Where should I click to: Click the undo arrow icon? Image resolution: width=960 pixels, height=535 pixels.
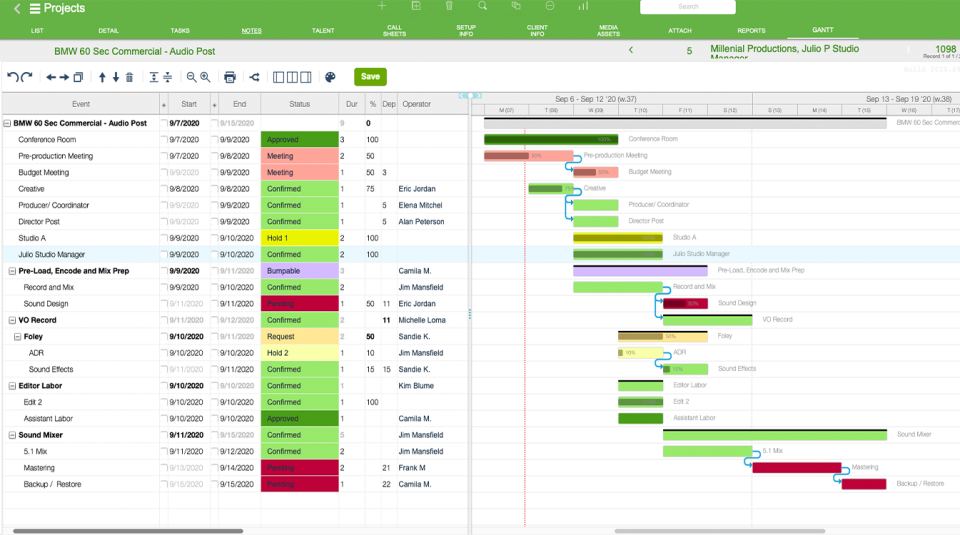12,77
